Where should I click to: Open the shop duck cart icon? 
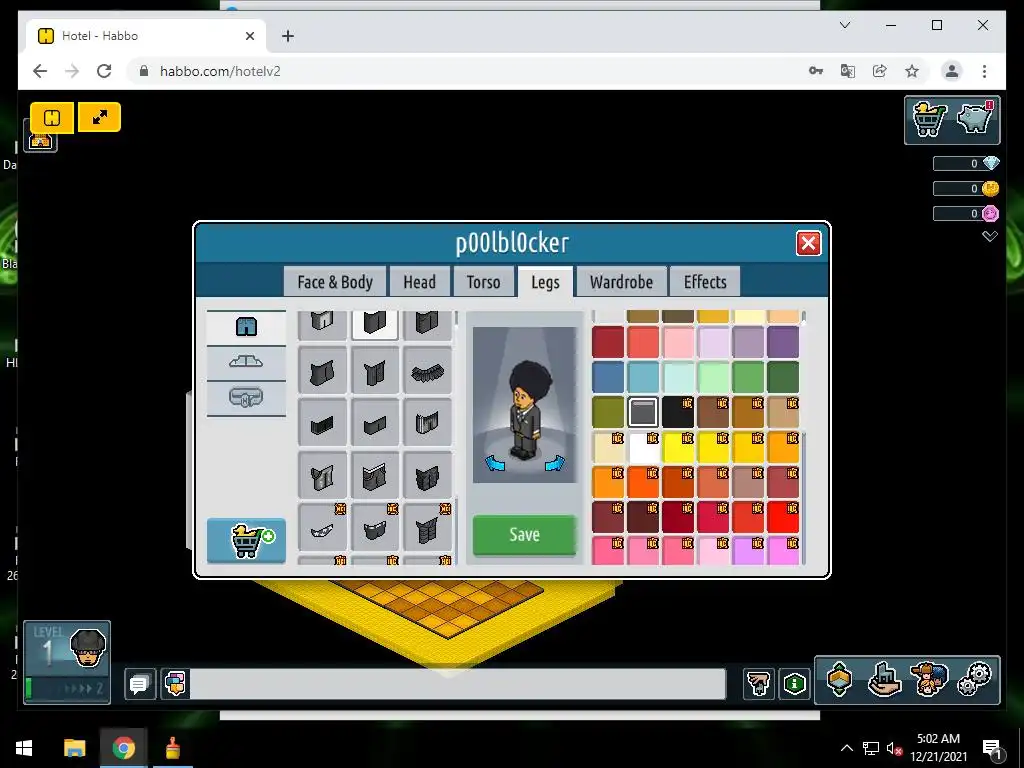point(929,120)
